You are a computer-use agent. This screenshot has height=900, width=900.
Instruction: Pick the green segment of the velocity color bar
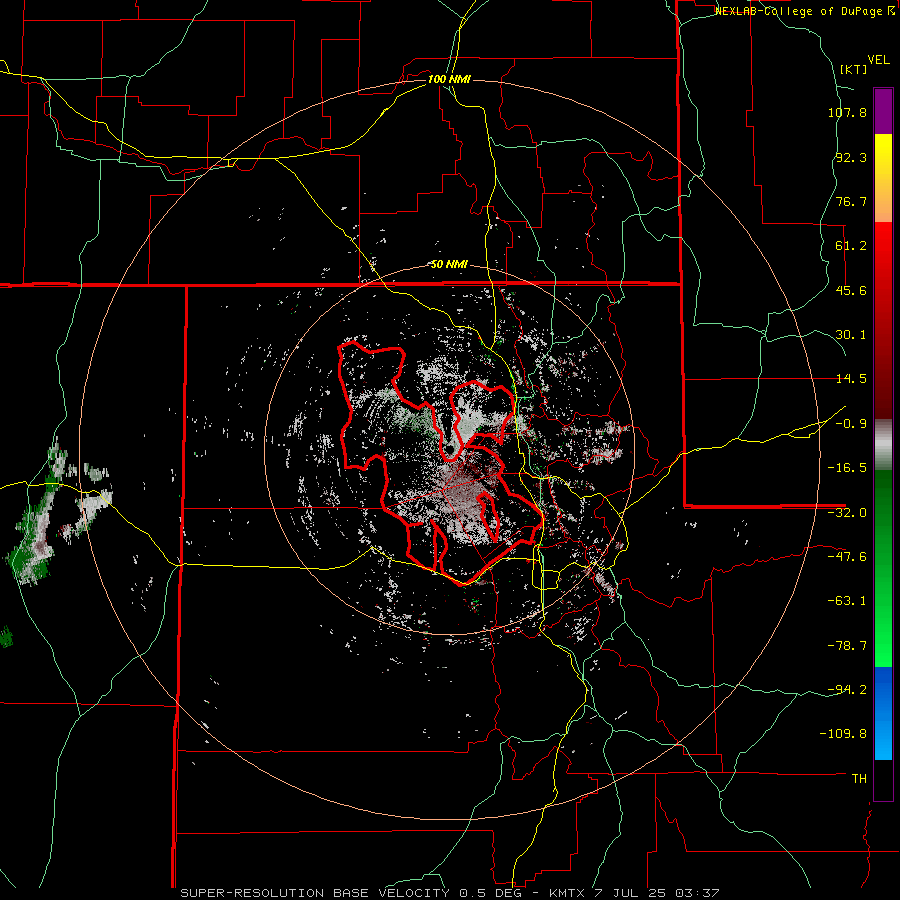pyautogui.click(x=883, y=568)
